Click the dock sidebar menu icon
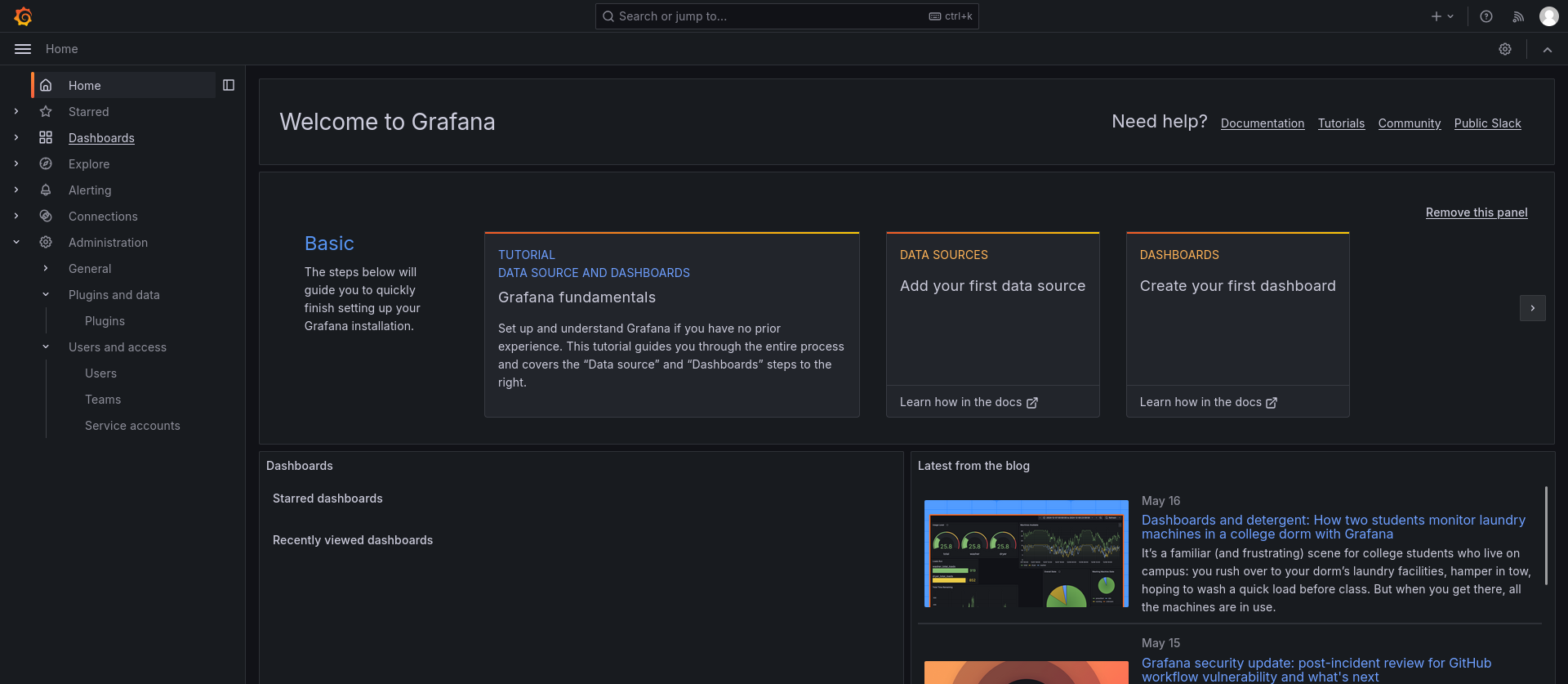 coord(229,85)
